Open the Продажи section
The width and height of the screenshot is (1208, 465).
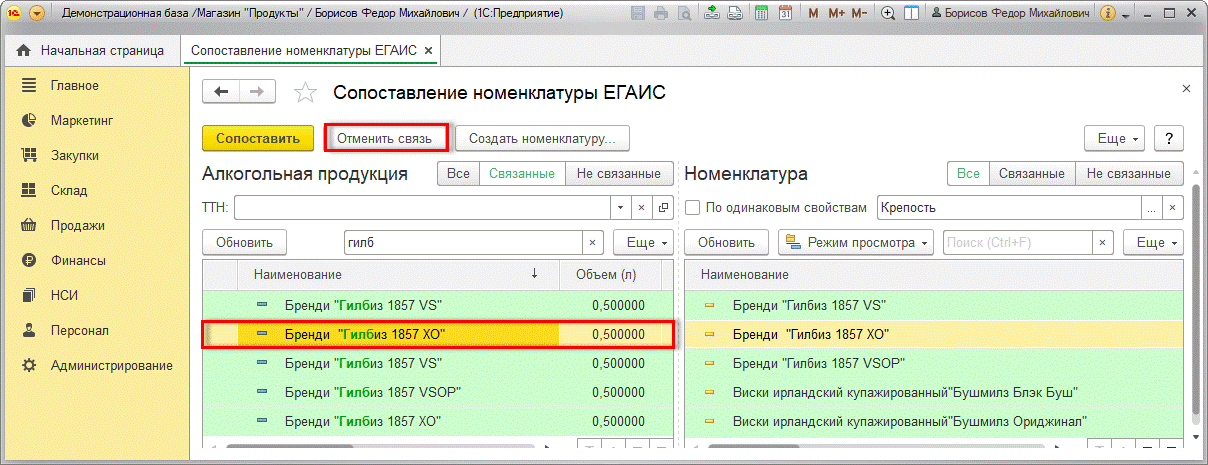pyautogui.click(x=78, y=225)
